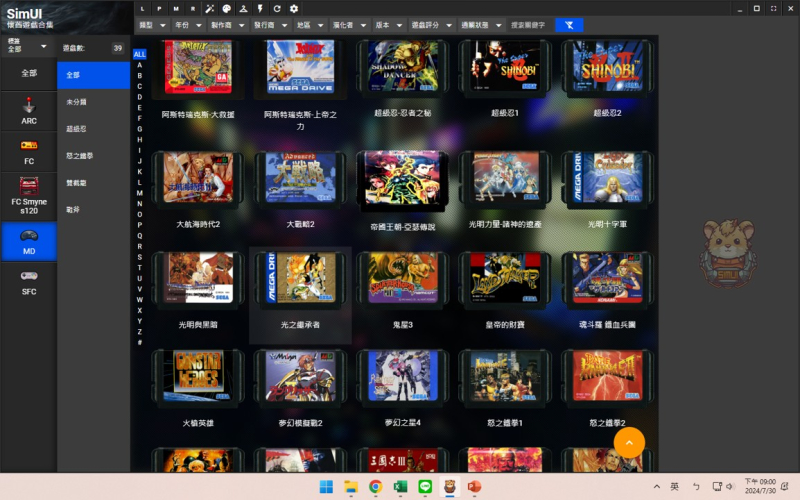Select the FC Smynes120 platform
Viewport: 800px width, 500px height.
tap(29, 196)
